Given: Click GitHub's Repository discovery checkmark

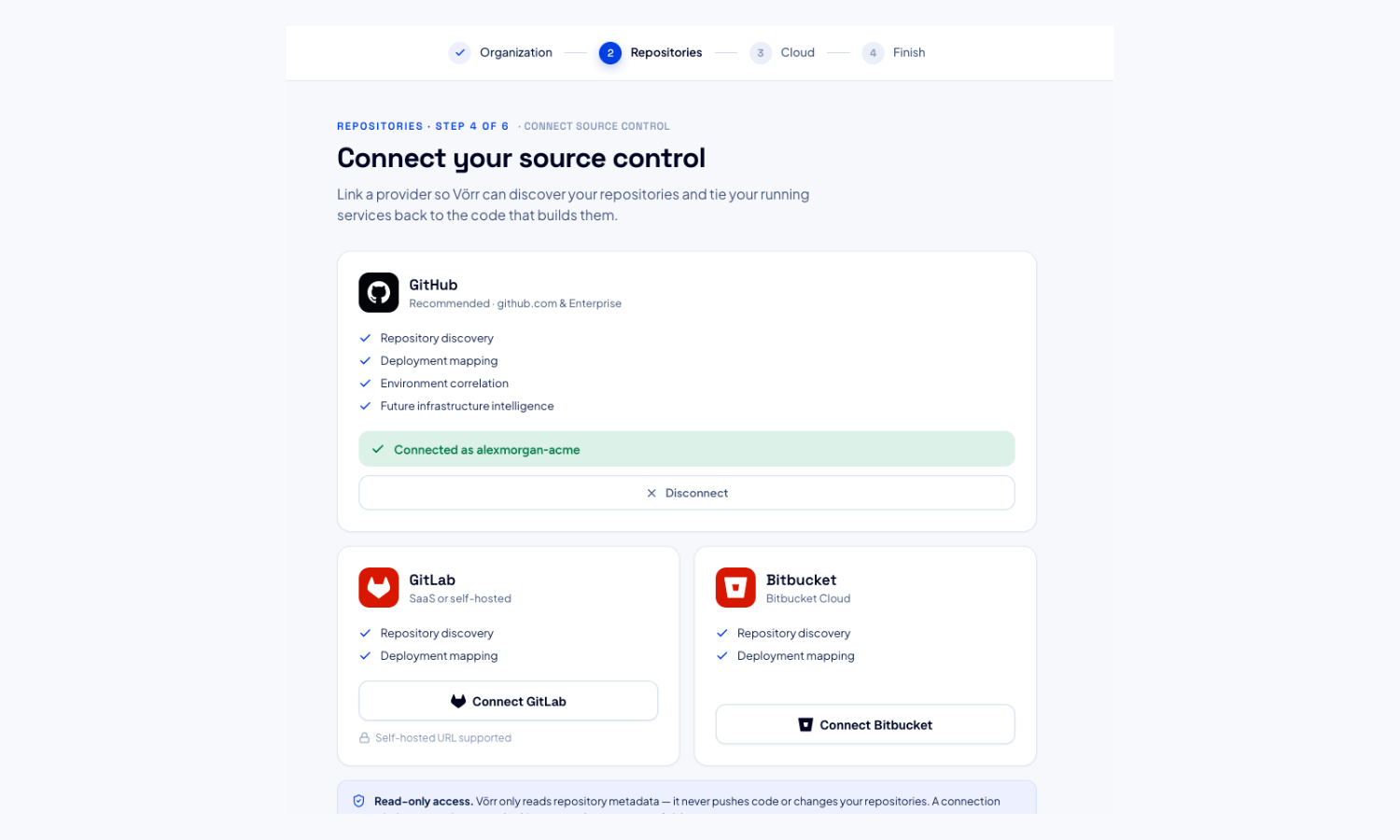Looking at the screenshot, I should 365,338.
